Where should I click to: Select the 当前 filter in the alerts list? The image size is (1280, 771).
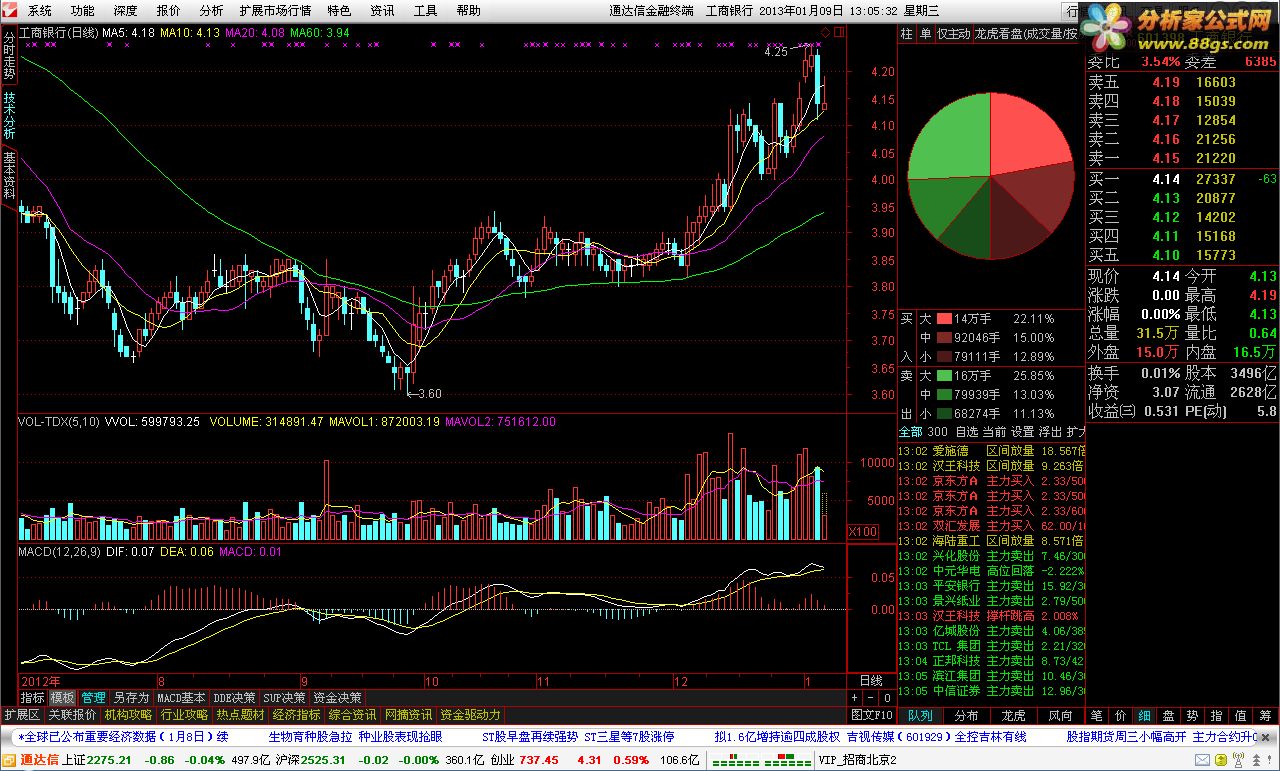coord(994,432)
